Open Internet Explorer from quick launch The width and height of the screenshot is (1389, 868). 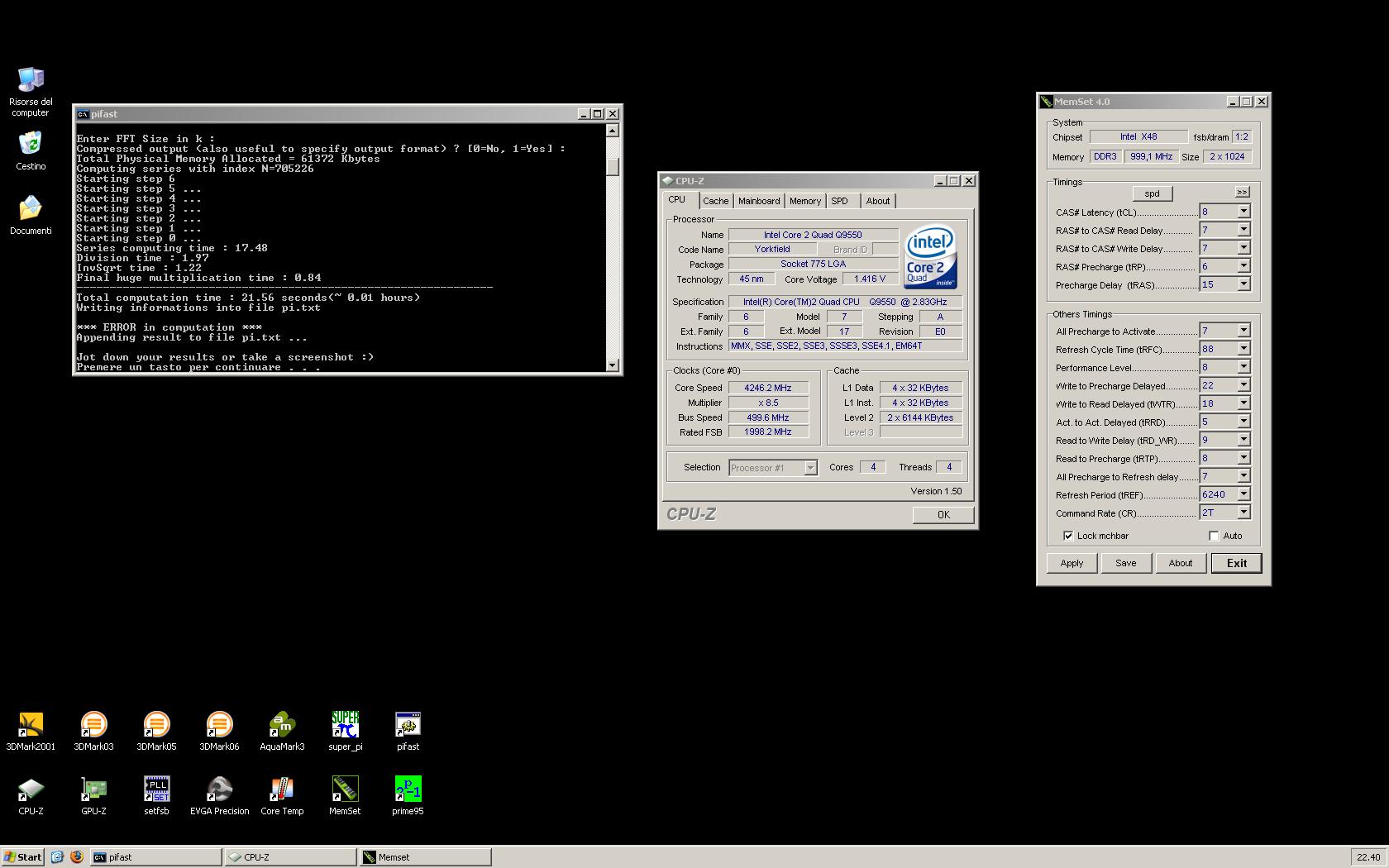pos(57,857)
